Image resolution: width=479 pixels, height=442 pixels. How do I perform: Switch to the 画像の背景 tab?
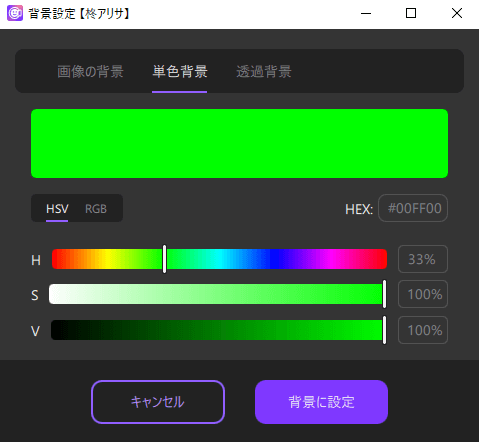point(90,72)
